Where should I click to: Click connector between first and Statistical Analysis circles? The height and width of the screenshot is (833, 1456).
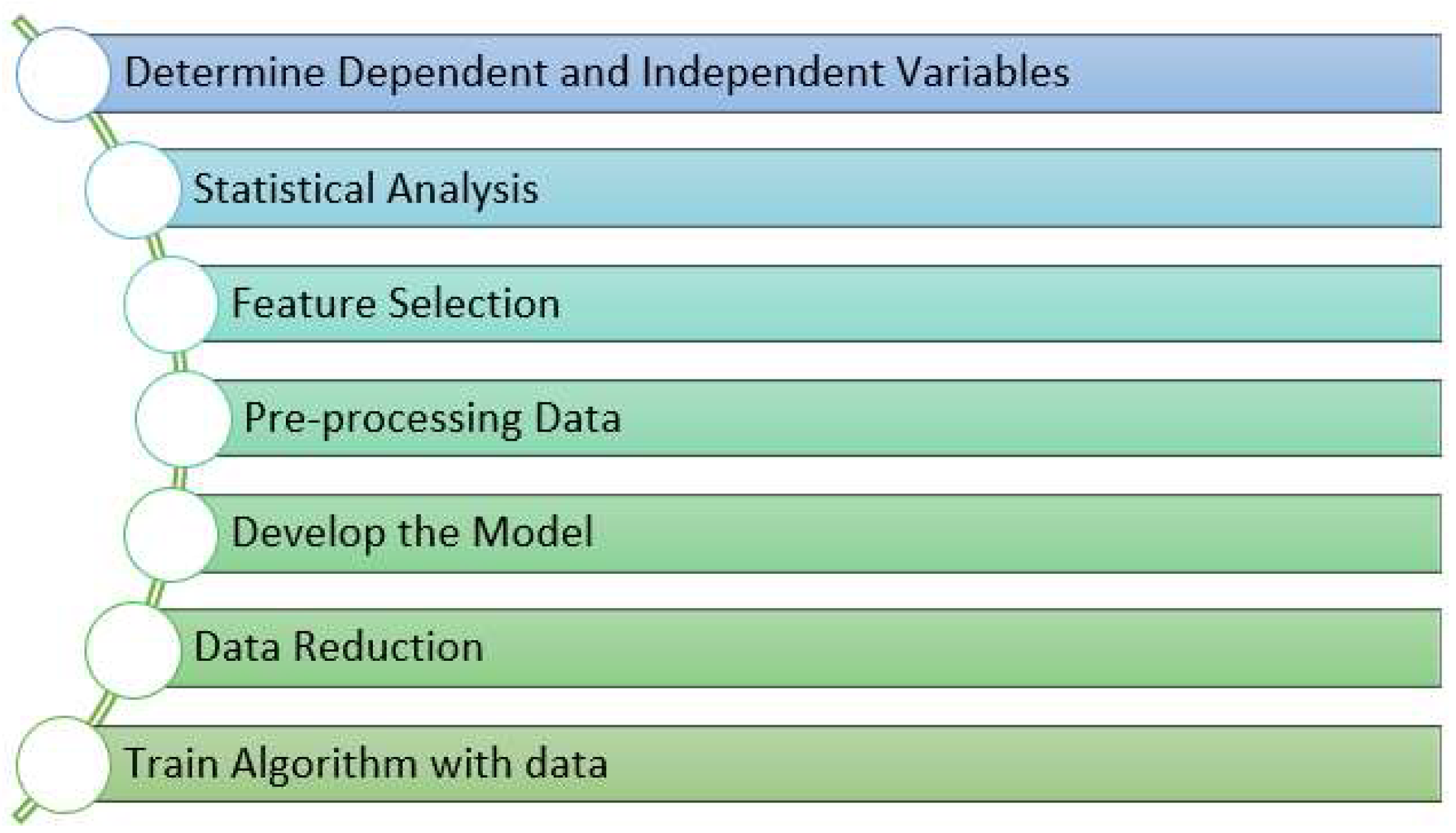[x=105, y=131]
